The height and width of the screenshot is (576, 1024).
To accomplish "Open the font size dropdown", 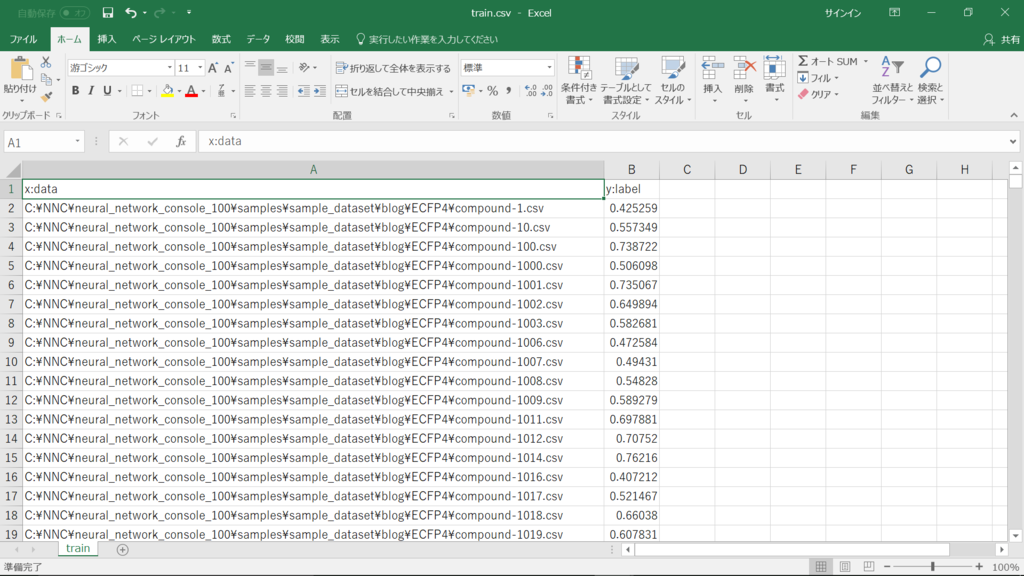I will pos(200,68).
